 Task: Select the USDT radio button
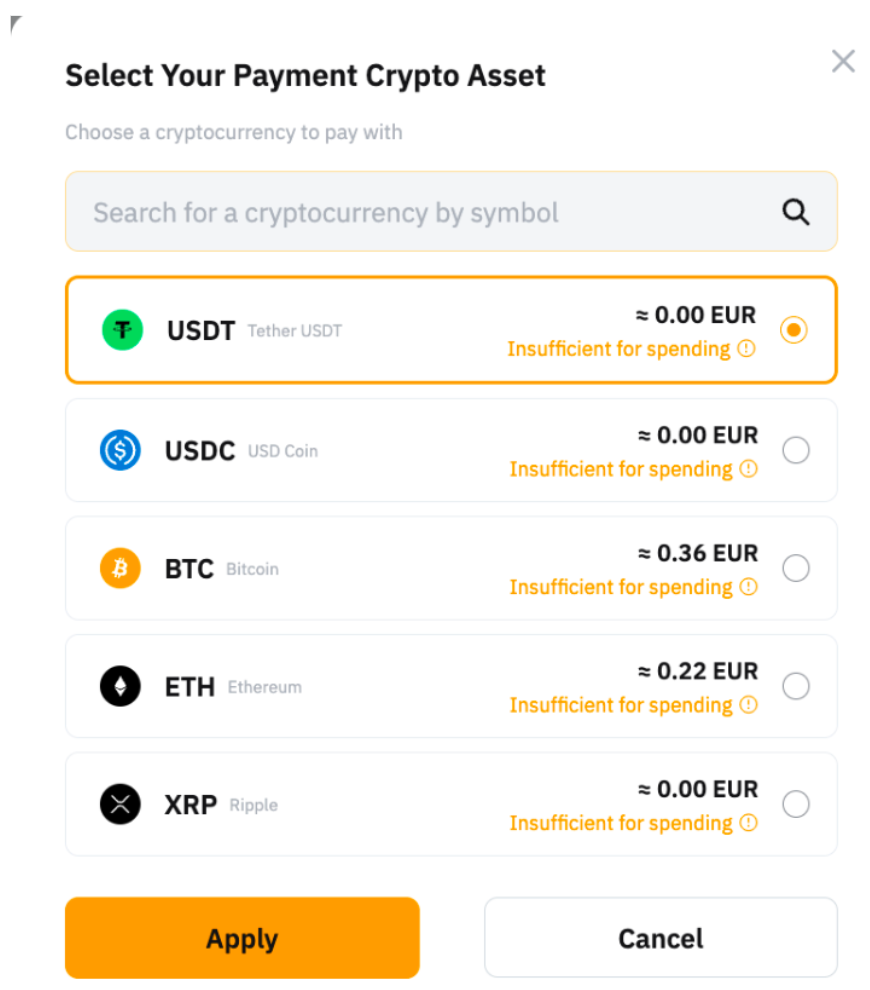point(794,330)
